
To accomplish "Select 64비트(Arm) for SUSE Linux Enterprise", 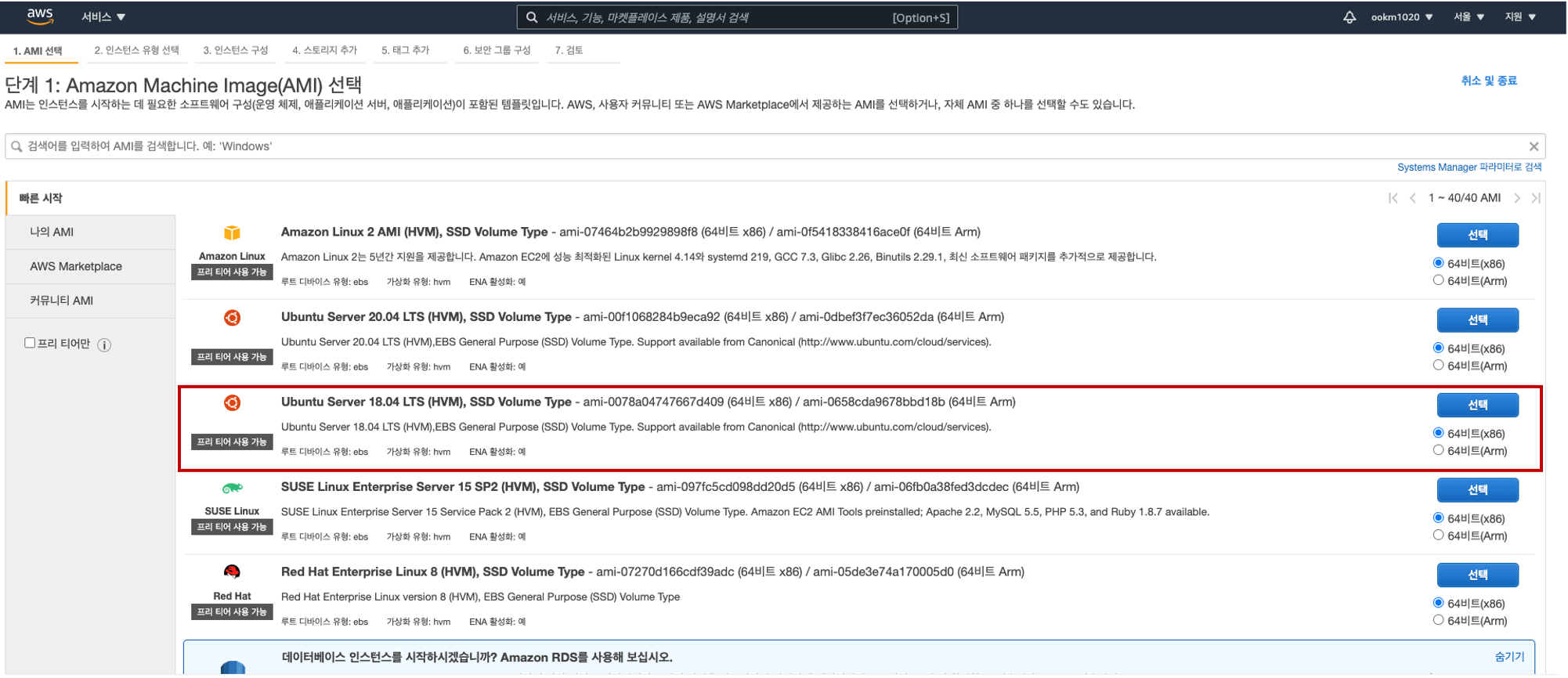I will (1438, 536).
